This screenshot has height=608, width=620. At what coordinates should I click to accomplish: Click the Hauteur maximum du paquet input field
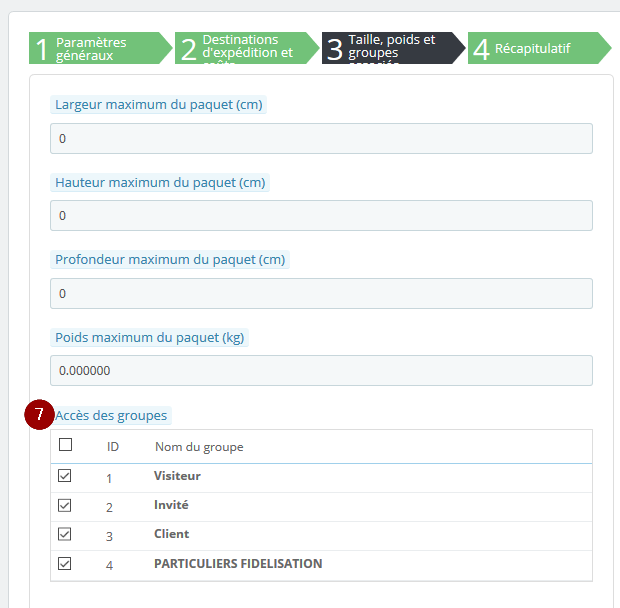[x=321, y=215]
